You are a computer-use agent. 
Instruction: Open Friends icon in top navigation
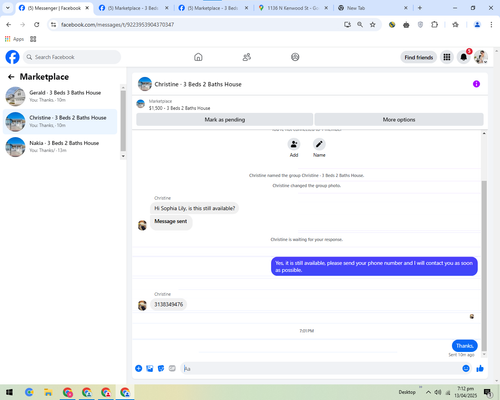246,57
